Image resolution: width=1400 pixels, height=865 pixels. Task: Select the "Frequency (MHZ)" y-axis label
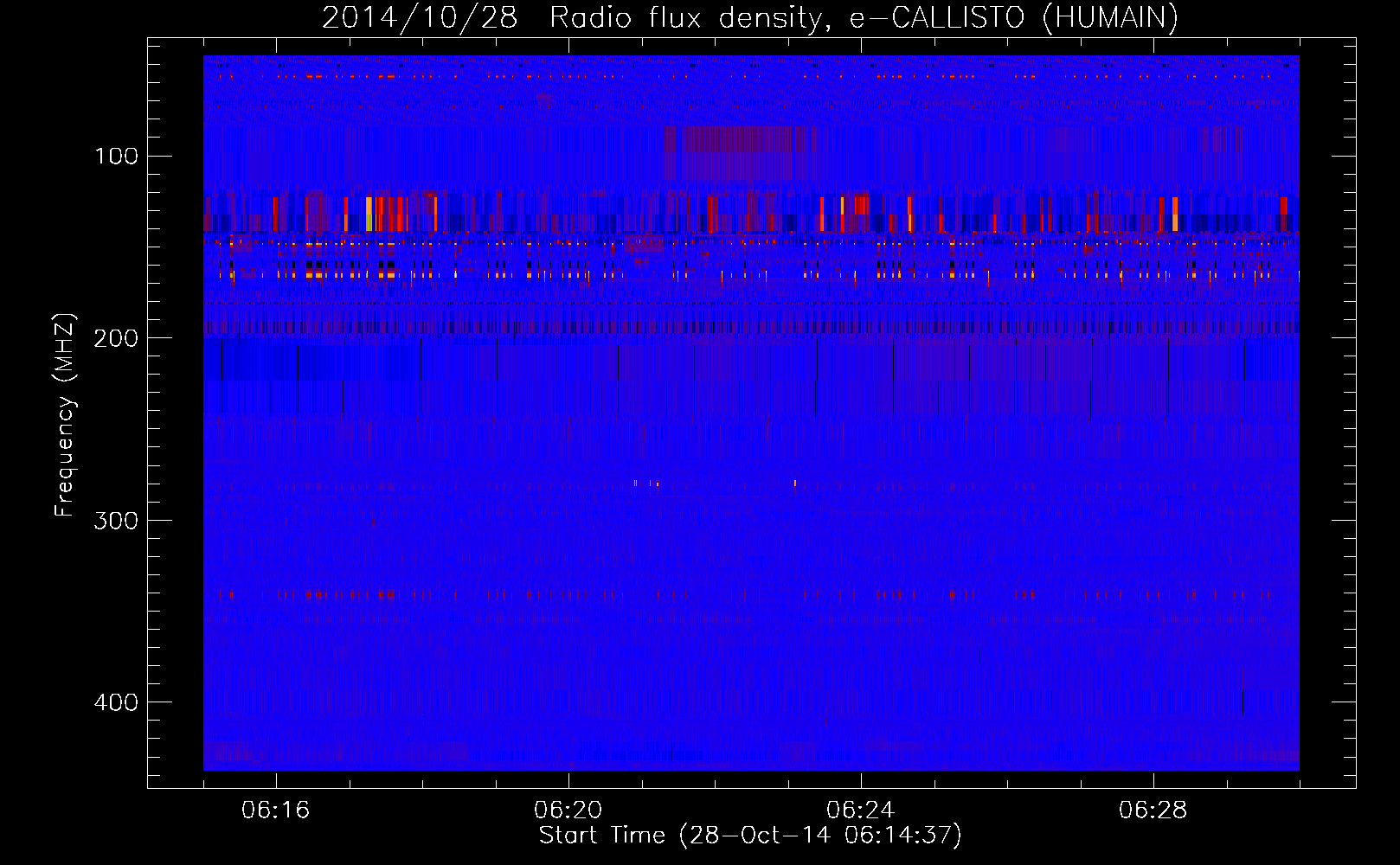[65, 415]
